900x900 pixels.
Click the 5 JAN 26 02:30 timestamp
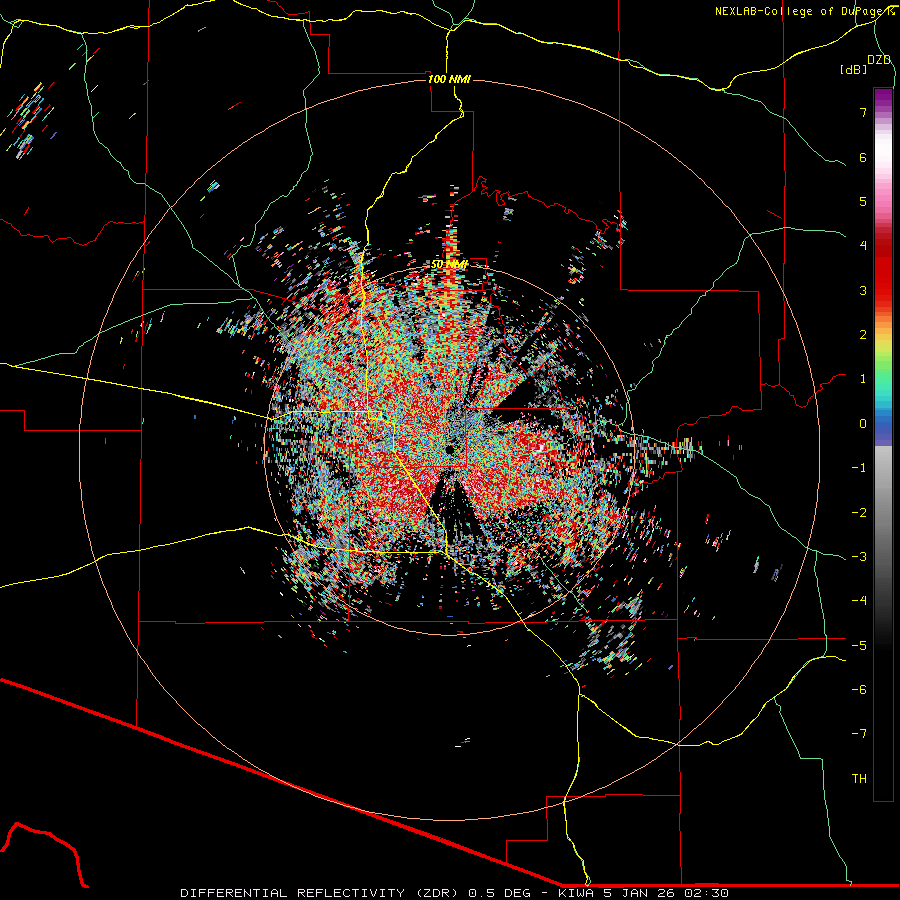pyautogui.click(x=665, y=893)
